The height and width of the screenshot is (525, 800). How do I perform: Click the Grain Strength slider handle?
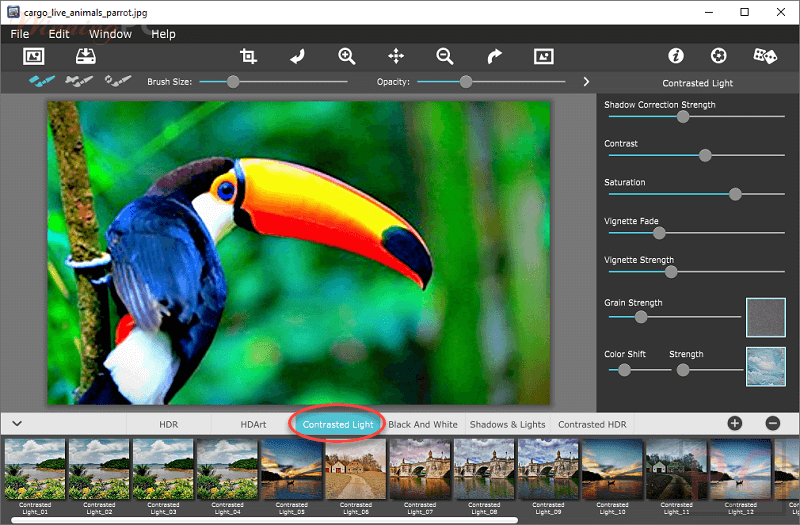pyautogui.click(x=641, y=317)
